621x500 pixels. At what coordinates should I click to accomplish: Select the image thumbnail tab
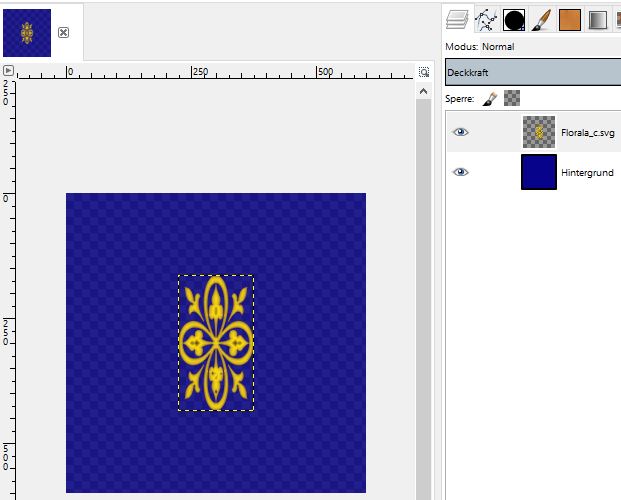(x=27, y=33)
